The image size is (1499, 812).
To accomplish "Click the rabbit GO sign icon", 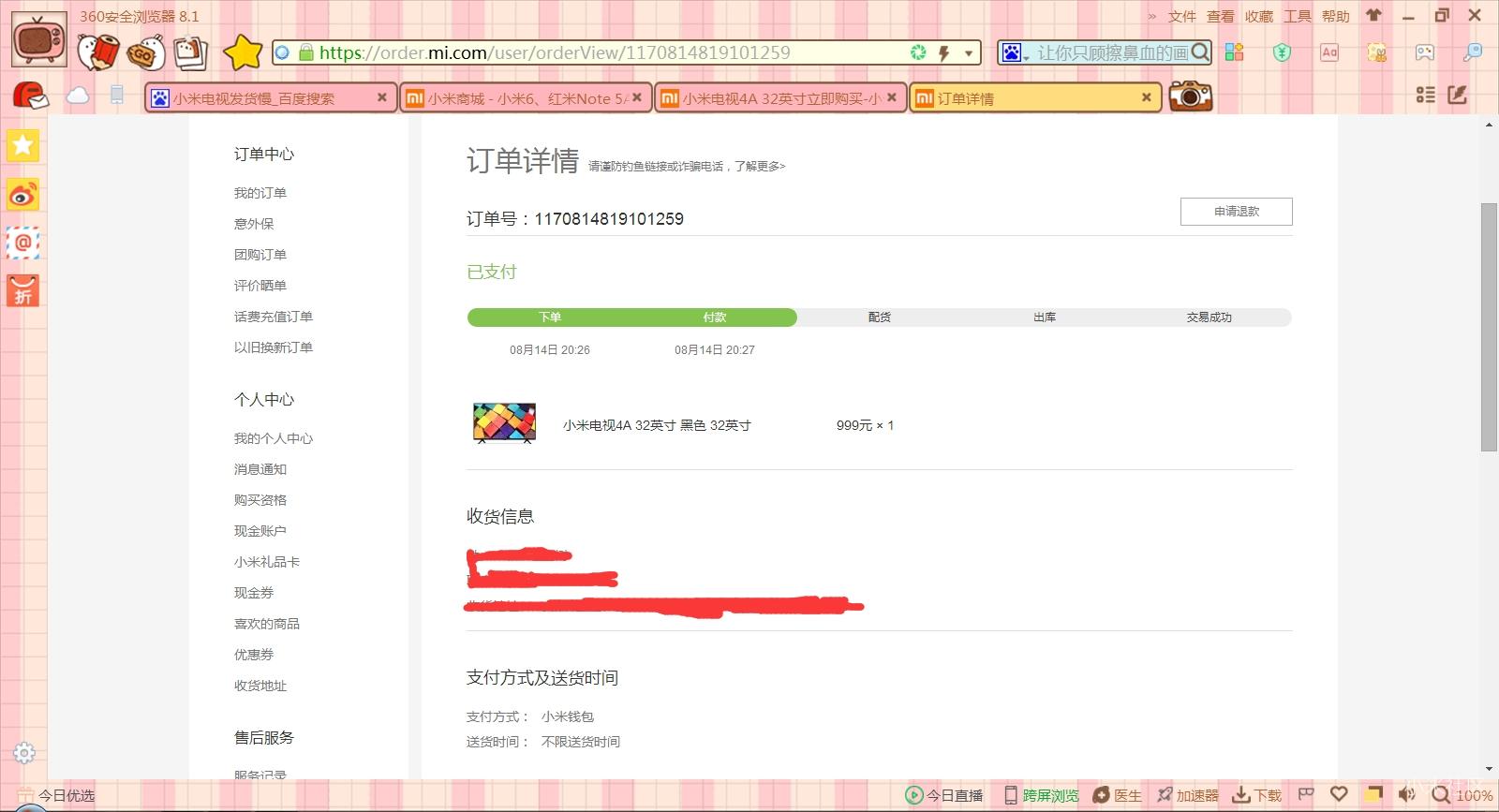I will coord(146,53).
